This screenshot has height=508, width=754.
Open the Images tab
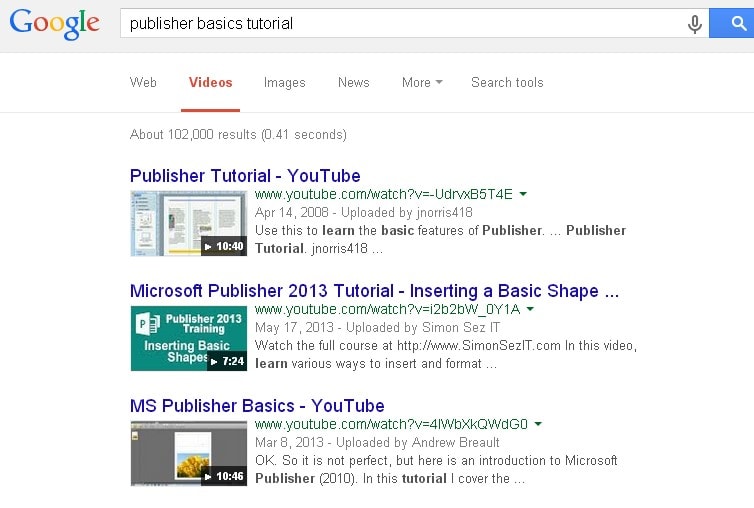[x=285, y=83]
